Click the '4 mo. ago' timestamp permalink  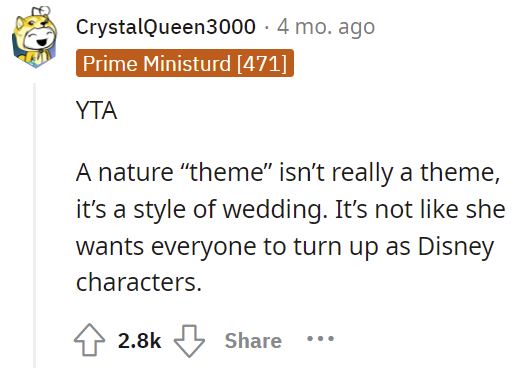point(326,27)
